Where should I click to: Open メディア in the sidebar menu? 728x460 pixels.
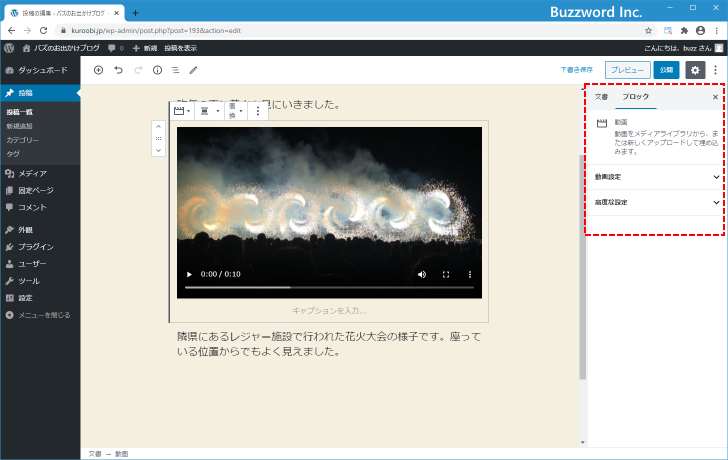coord(32,173)
